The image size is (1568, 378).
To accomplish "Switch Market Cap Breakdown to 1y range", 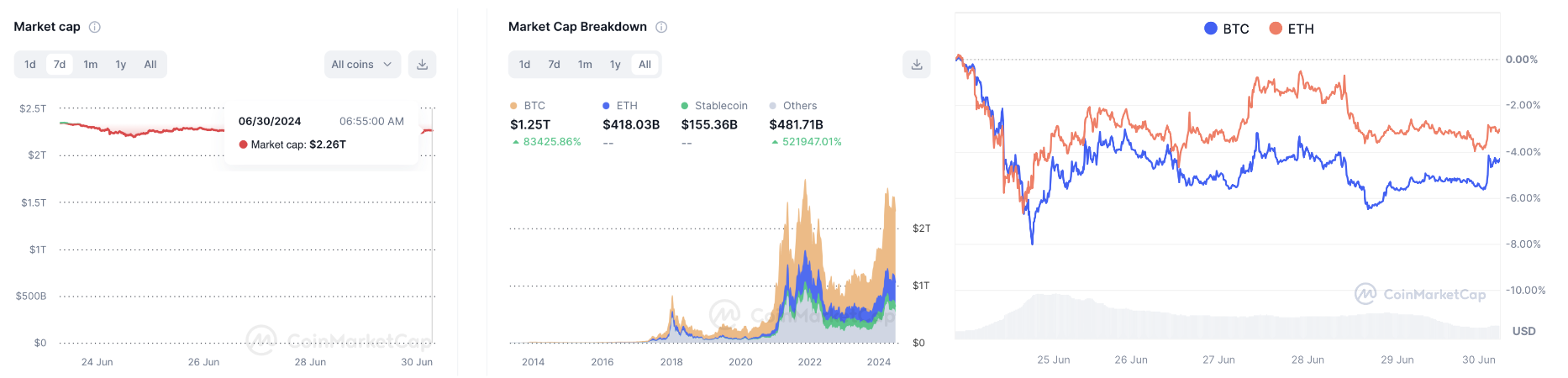I will (615, 65).
